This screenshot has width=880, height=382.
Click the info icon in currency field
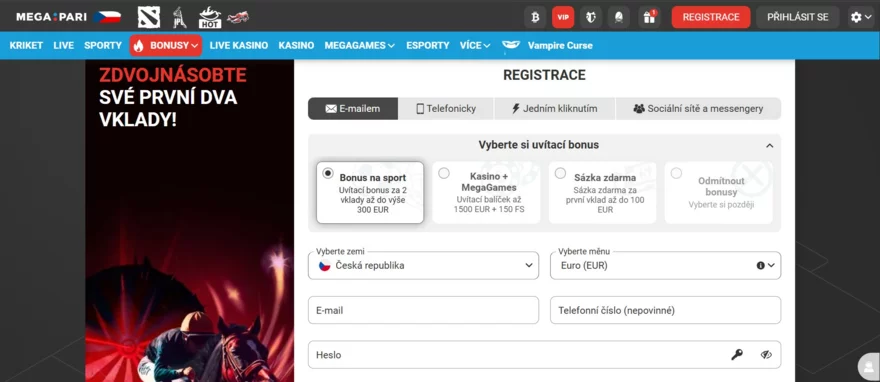point(760,265)
